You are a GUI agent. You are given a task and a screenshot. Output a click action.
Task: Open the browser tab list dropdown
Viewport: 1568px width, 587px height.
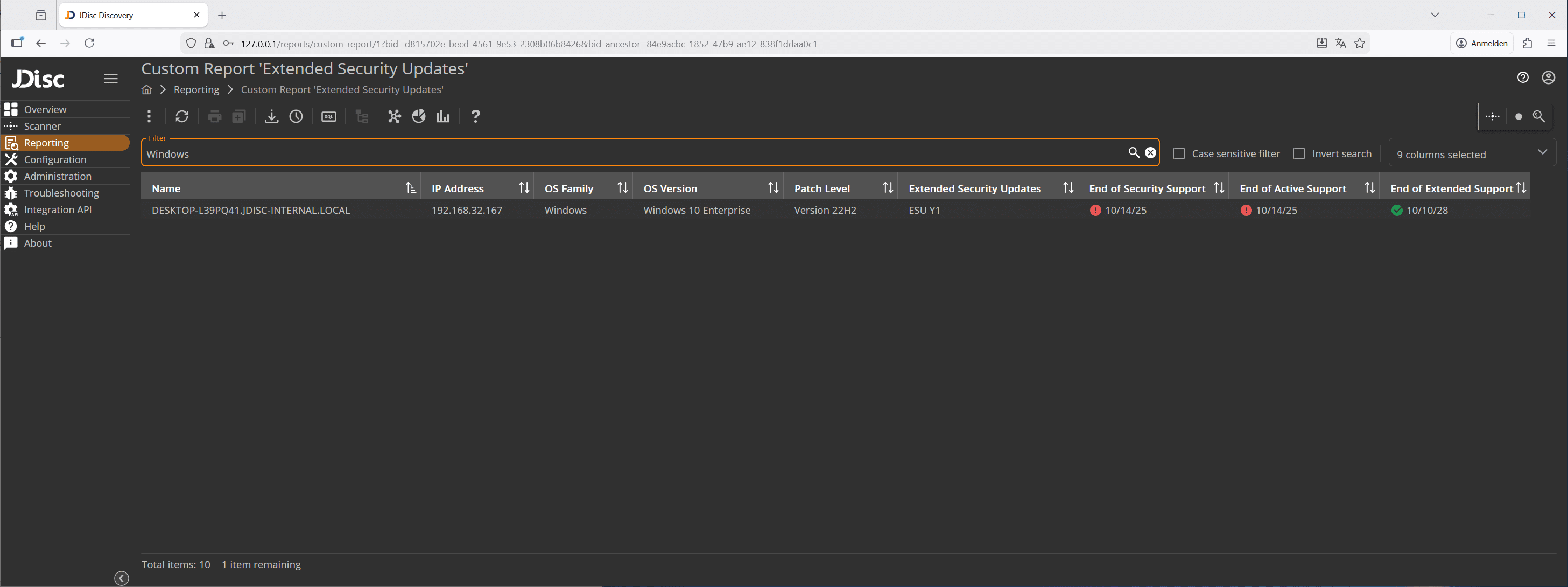(1435, 15)
